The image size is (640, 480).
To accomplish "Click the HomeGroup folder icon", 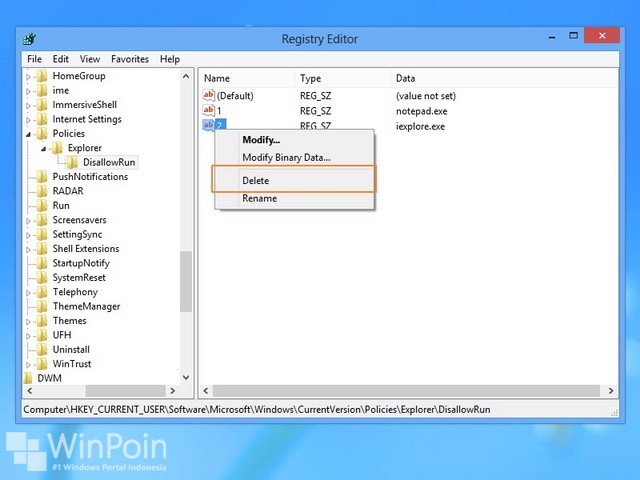I will [x=42, y=76].
